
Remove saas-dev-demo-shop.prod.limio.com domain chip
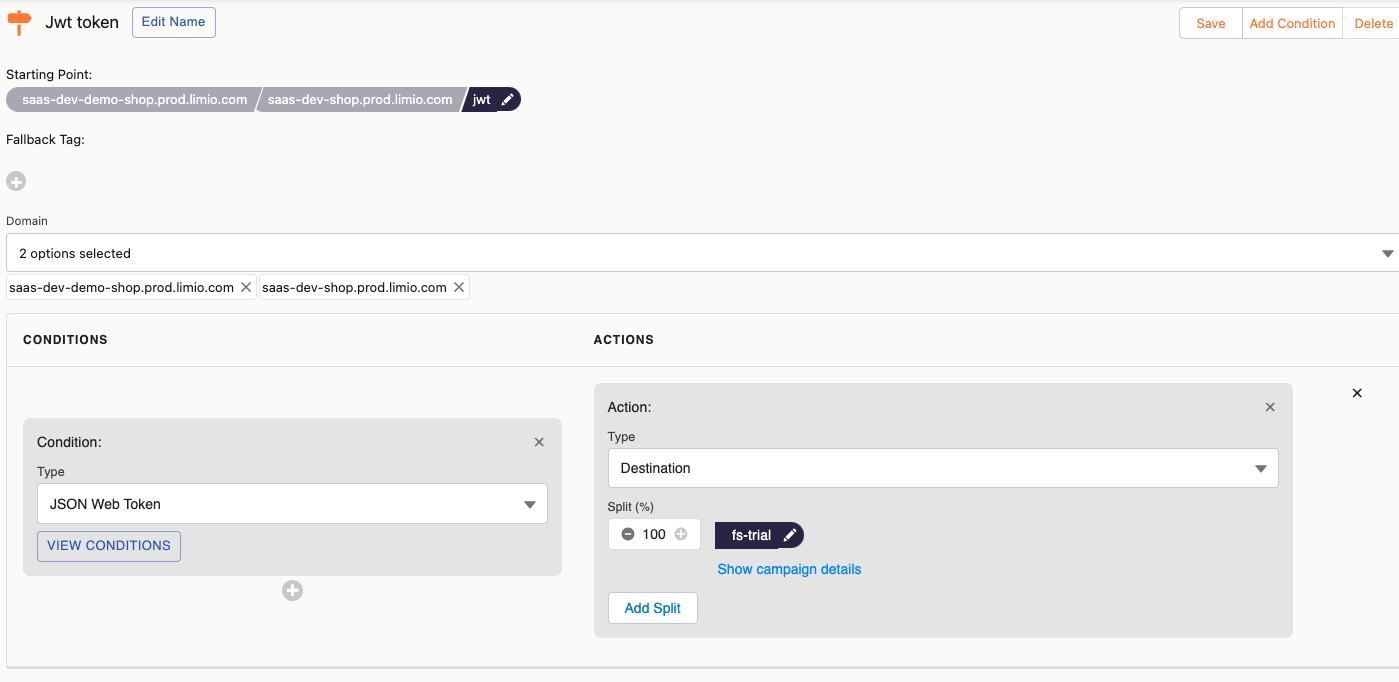[x=246, y=287]
